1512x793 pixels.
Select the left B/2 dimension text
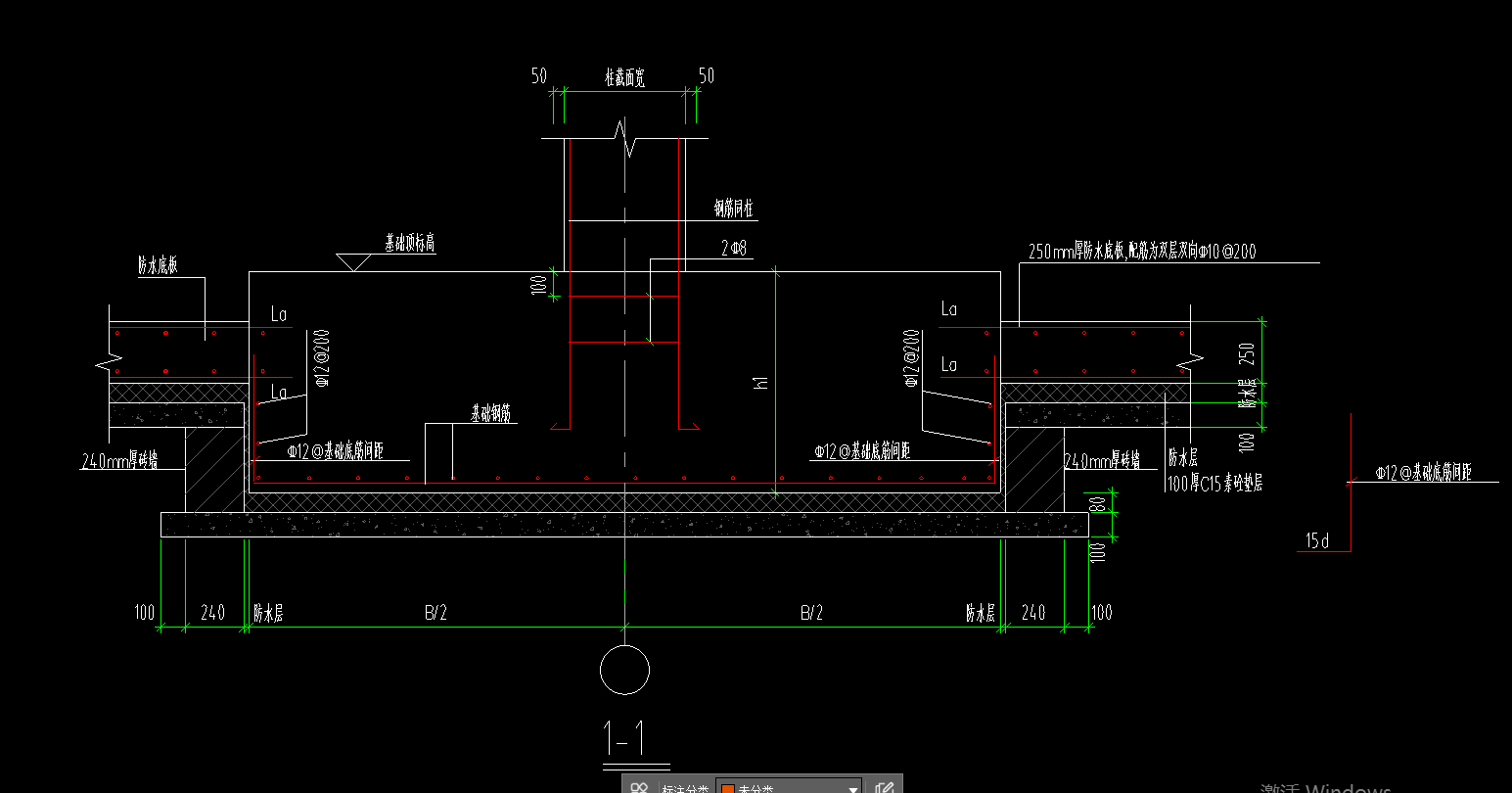click(435, 613)
